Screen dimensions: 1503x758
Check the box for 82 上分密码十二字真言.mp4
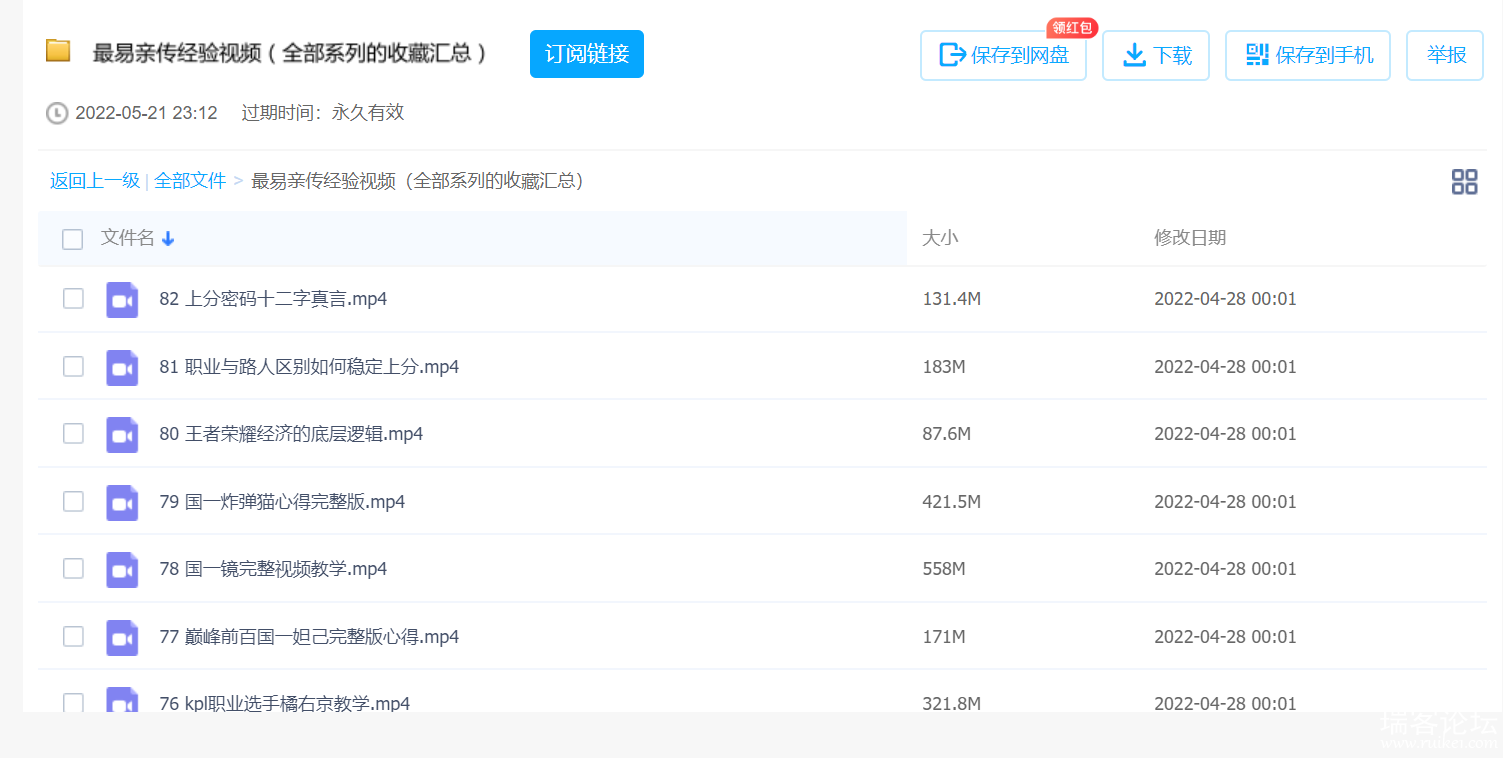[x=73, y=299]
